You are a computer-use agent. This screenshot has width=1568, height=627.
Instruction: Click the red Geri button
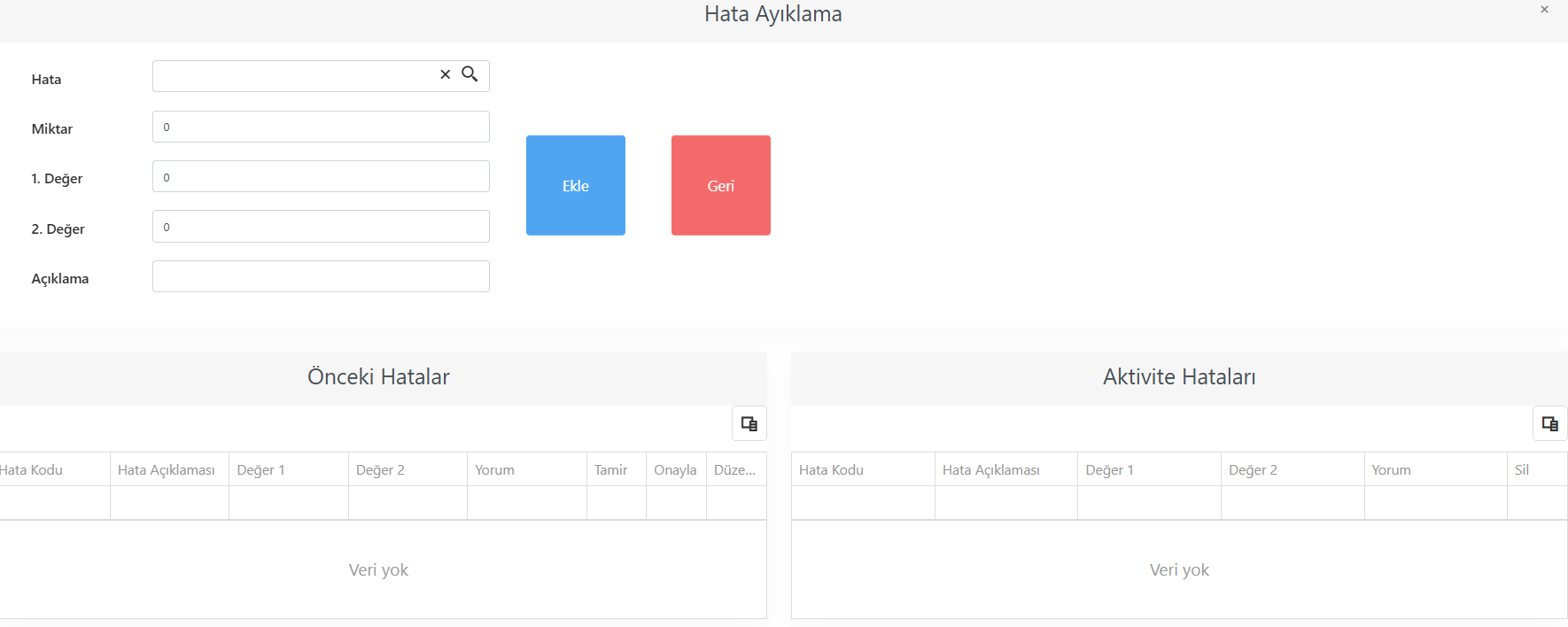[721, 185]
